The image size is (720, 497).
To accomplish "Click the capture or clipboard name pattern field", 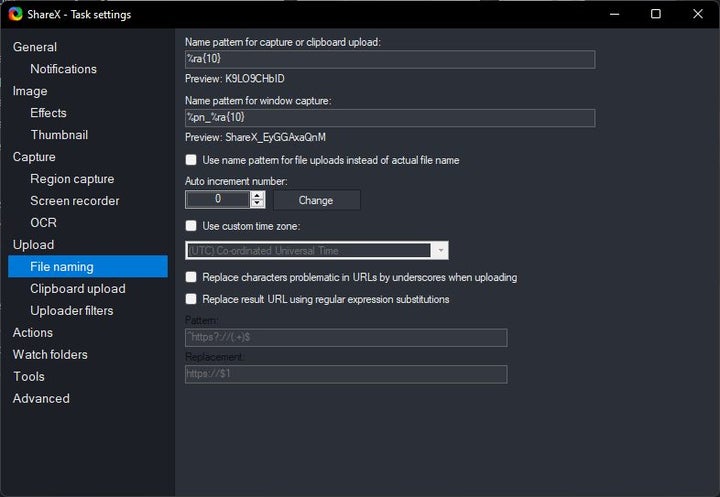I will [390, 59].
